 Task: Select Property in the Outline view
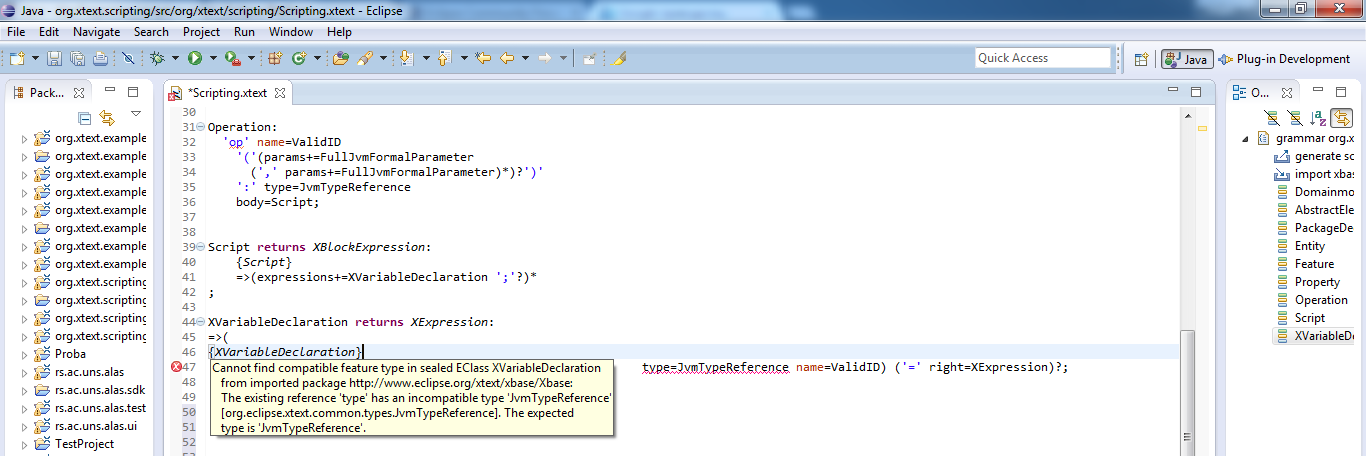tap(1317, 282)
